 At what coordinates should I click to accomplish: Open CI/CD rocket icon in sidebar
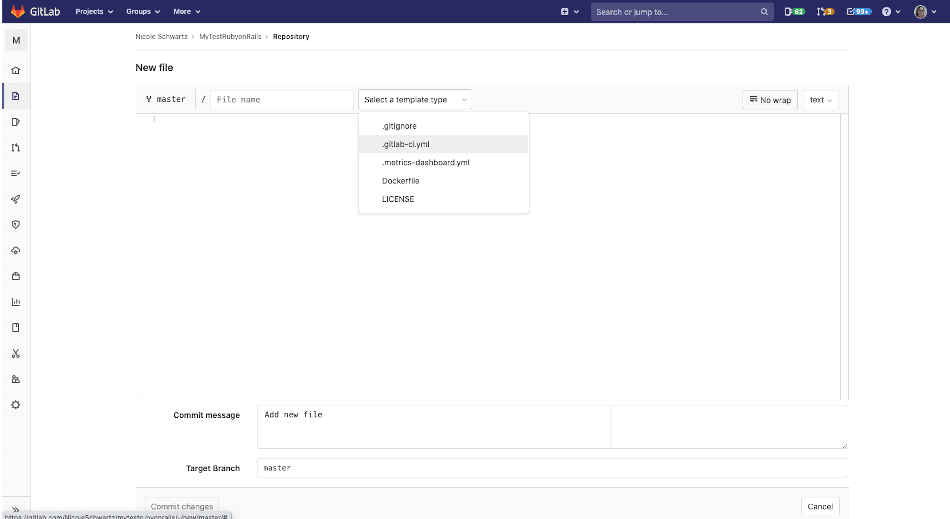coord(15,199)
